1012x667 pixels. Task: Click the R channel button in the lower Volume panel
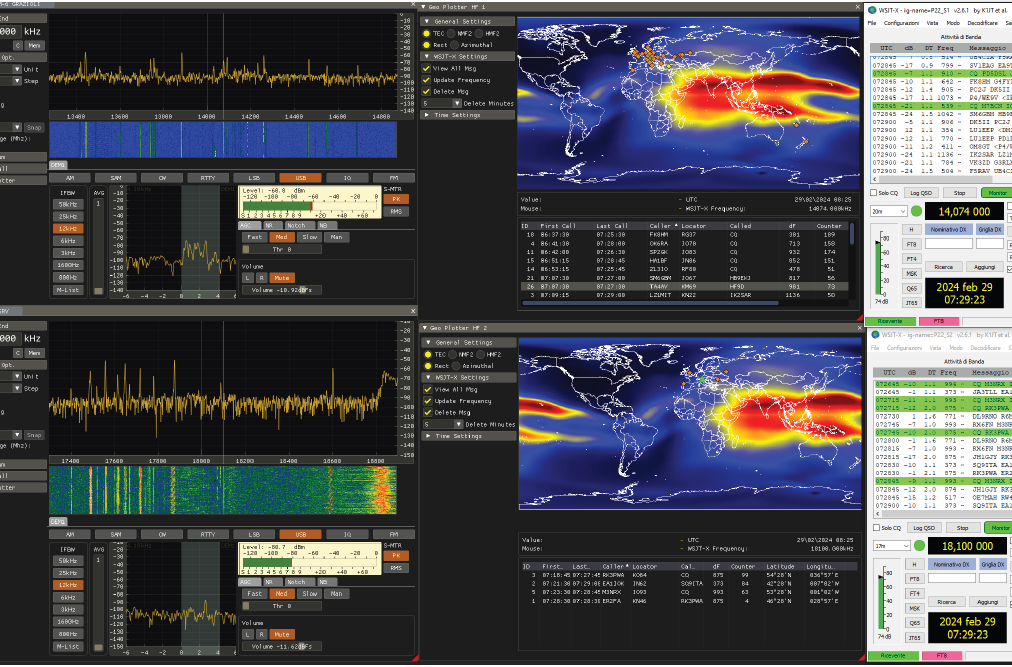pos(262,633)
